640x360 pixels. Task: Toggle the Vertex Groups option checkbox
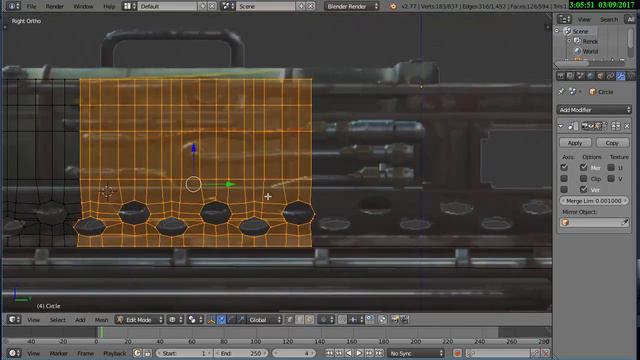[x=584, y=189]
